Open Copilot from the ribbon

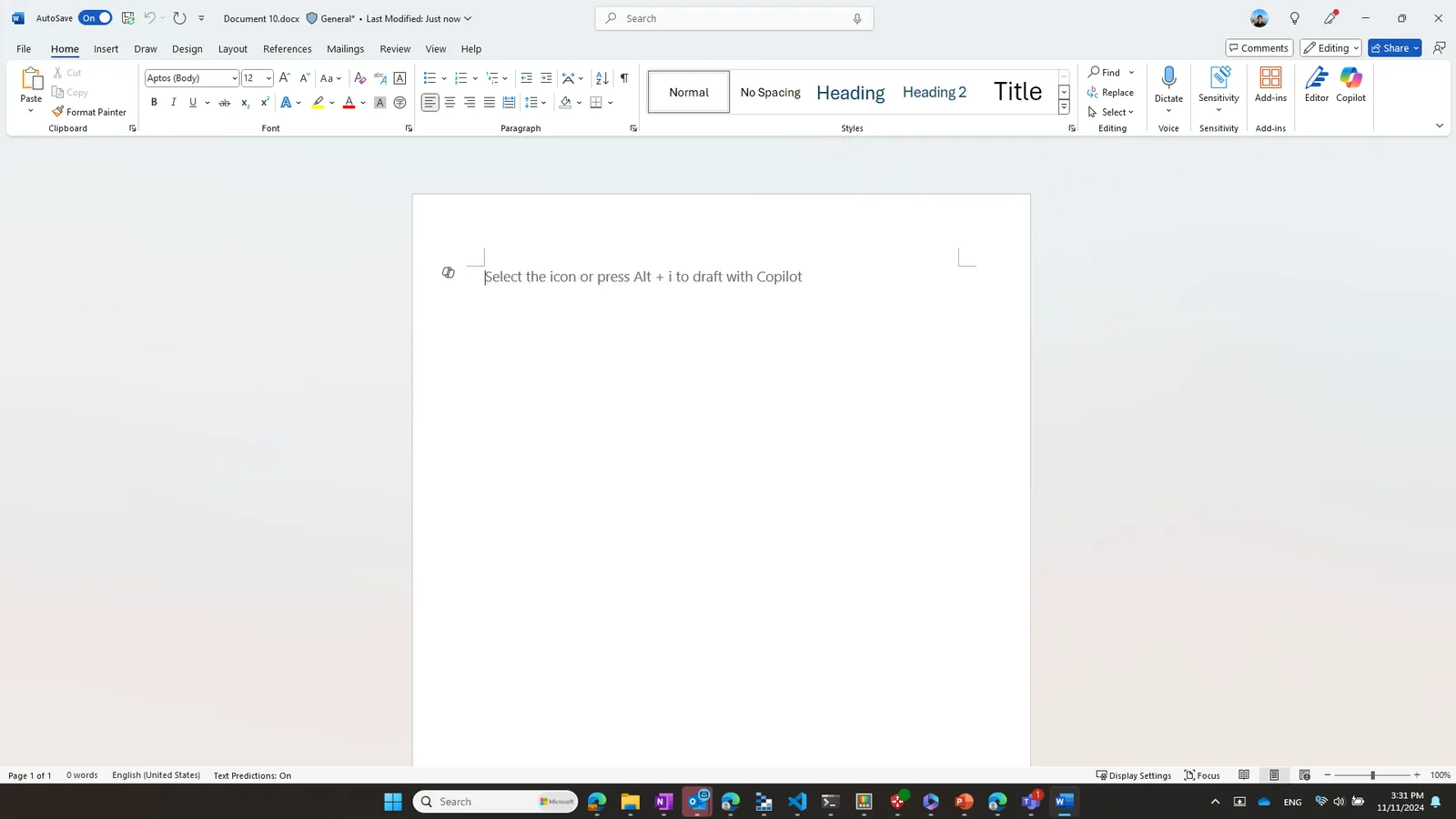point(1350,85)
